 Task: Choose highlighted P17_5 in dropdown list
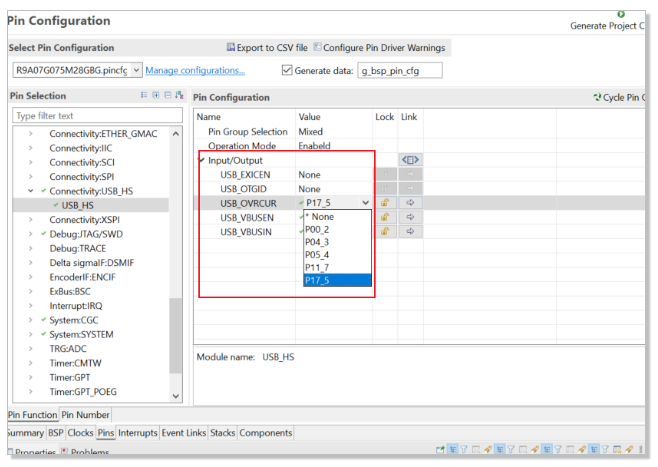click(337, 280)
